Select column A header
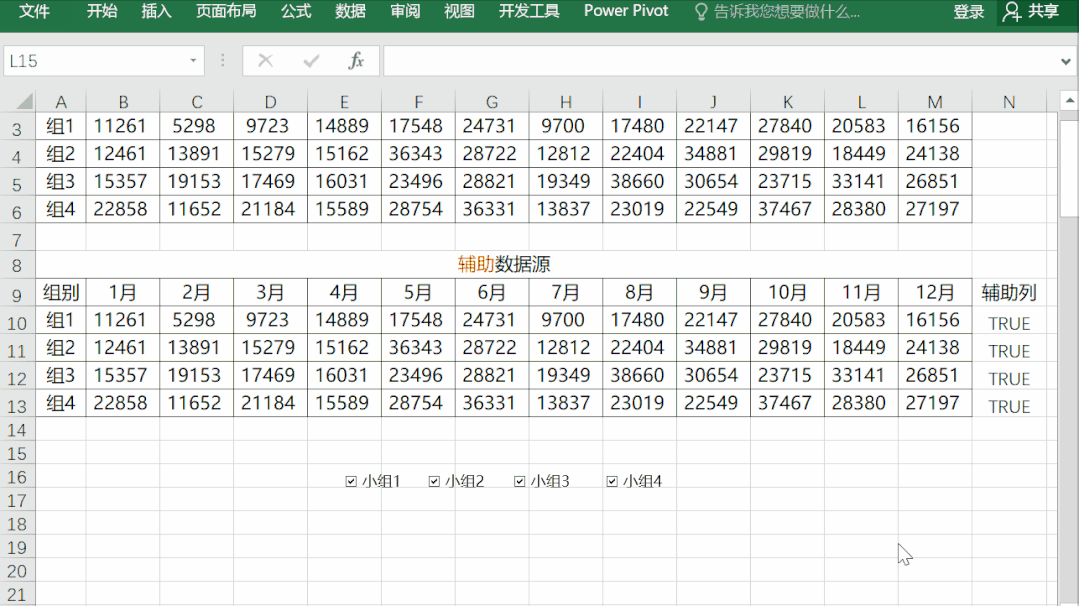Screen dimensions: 1079x606 coord(61,102)
